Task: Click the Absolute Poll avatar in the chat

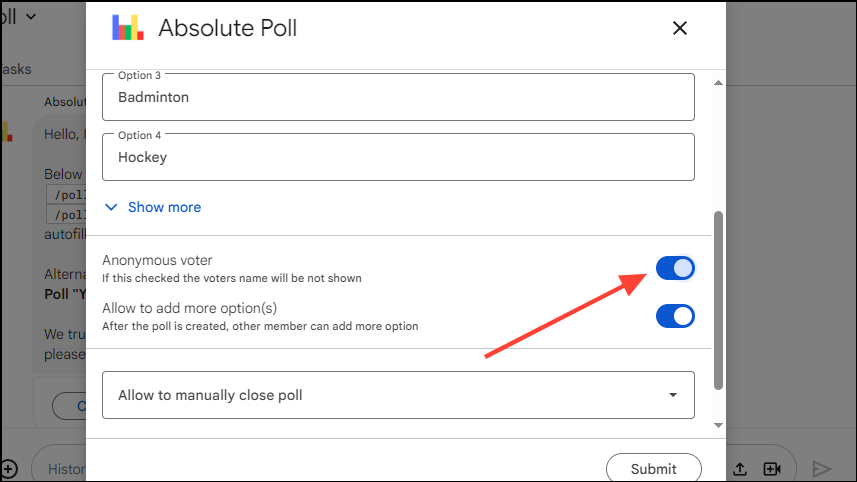Action: [x=8, y=131]
